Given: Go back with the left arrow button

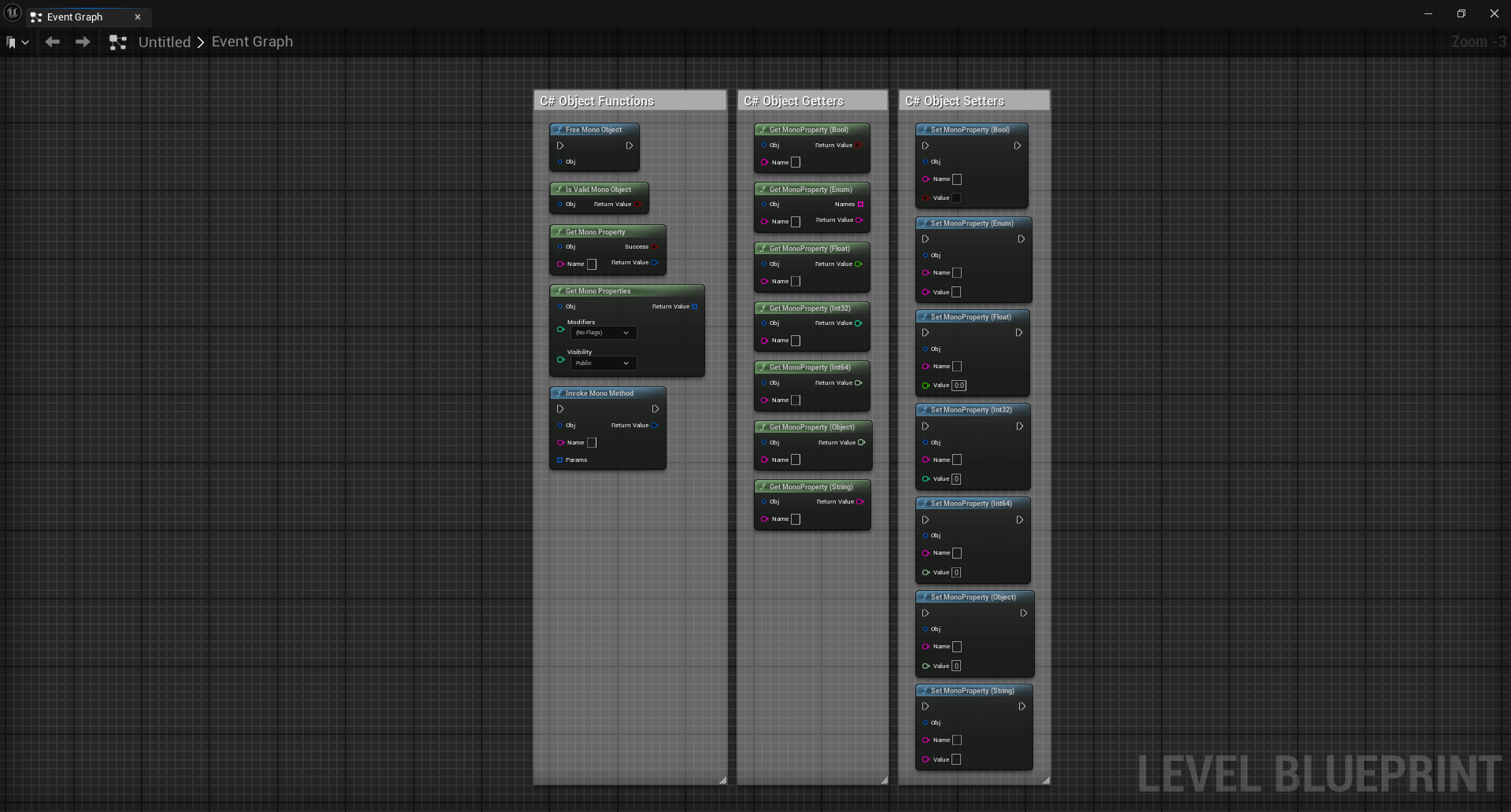Looking at the screenshot, I should 53,42.
